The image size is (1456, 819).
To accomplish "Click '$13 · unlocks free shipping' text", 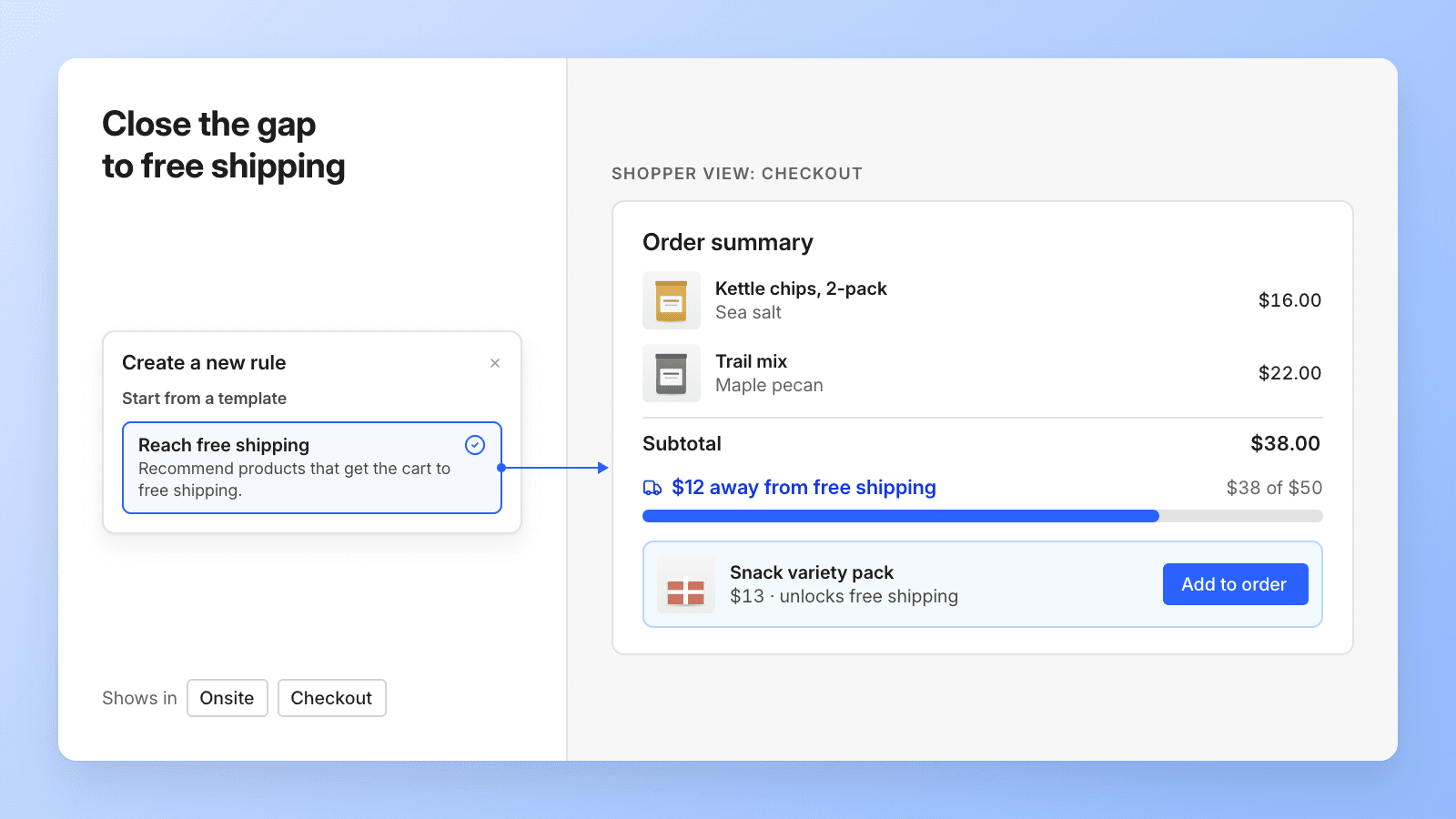I will [844, 596].
